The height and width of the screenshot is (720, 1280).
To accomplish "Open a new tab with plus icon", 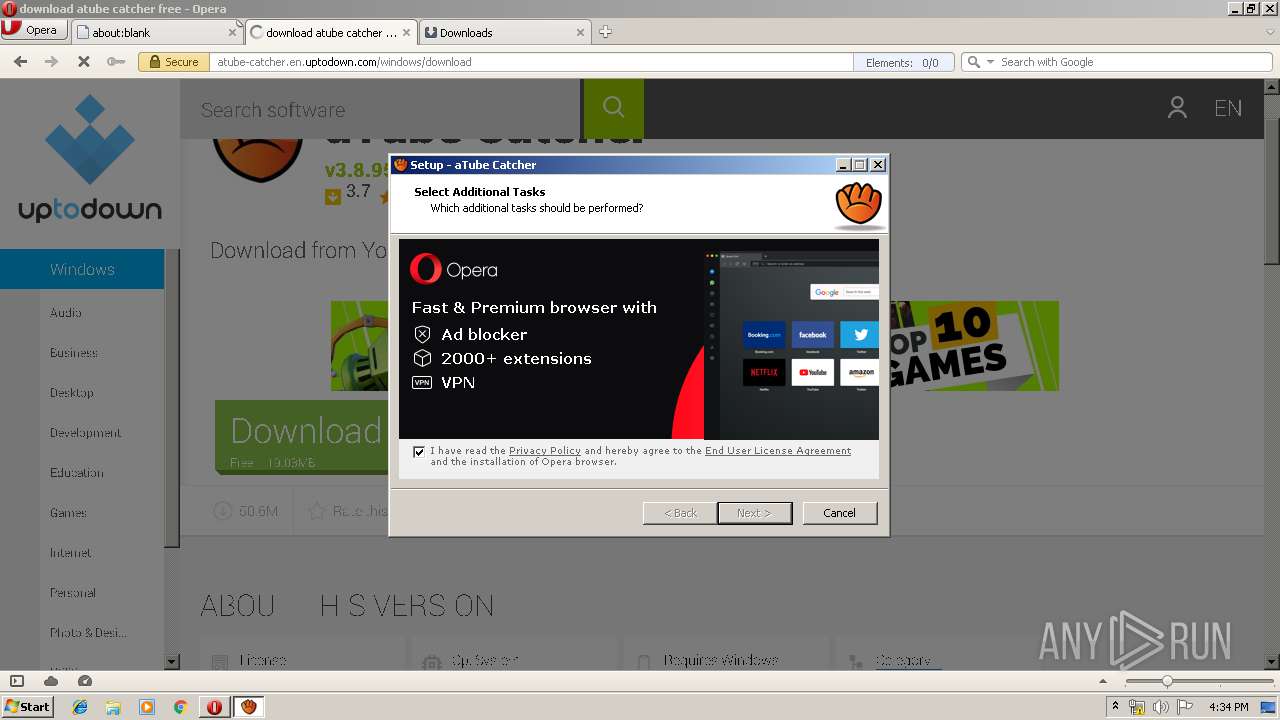I will 605,32.
